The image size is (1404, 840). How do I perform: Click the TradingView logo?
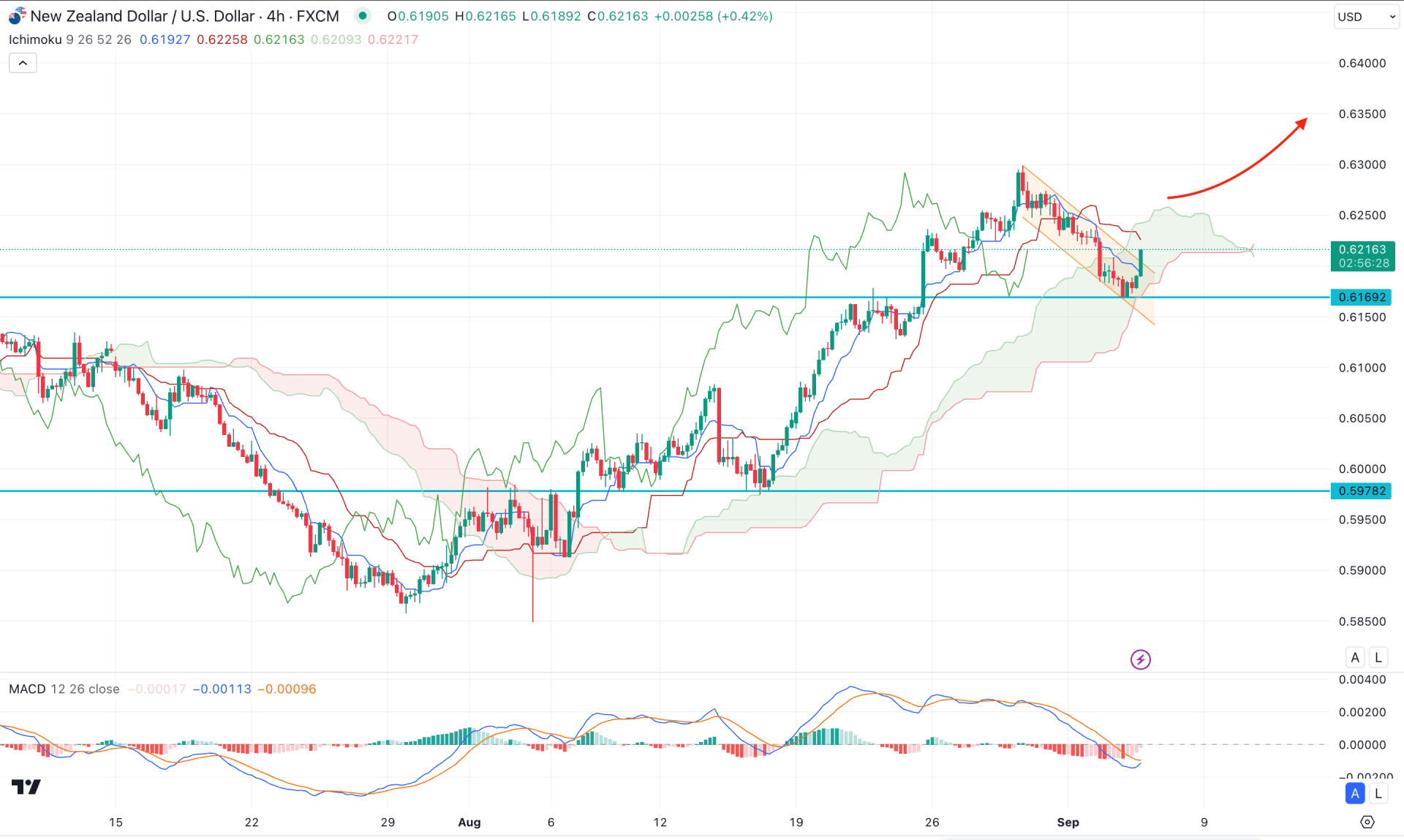[x=26, y=787]
